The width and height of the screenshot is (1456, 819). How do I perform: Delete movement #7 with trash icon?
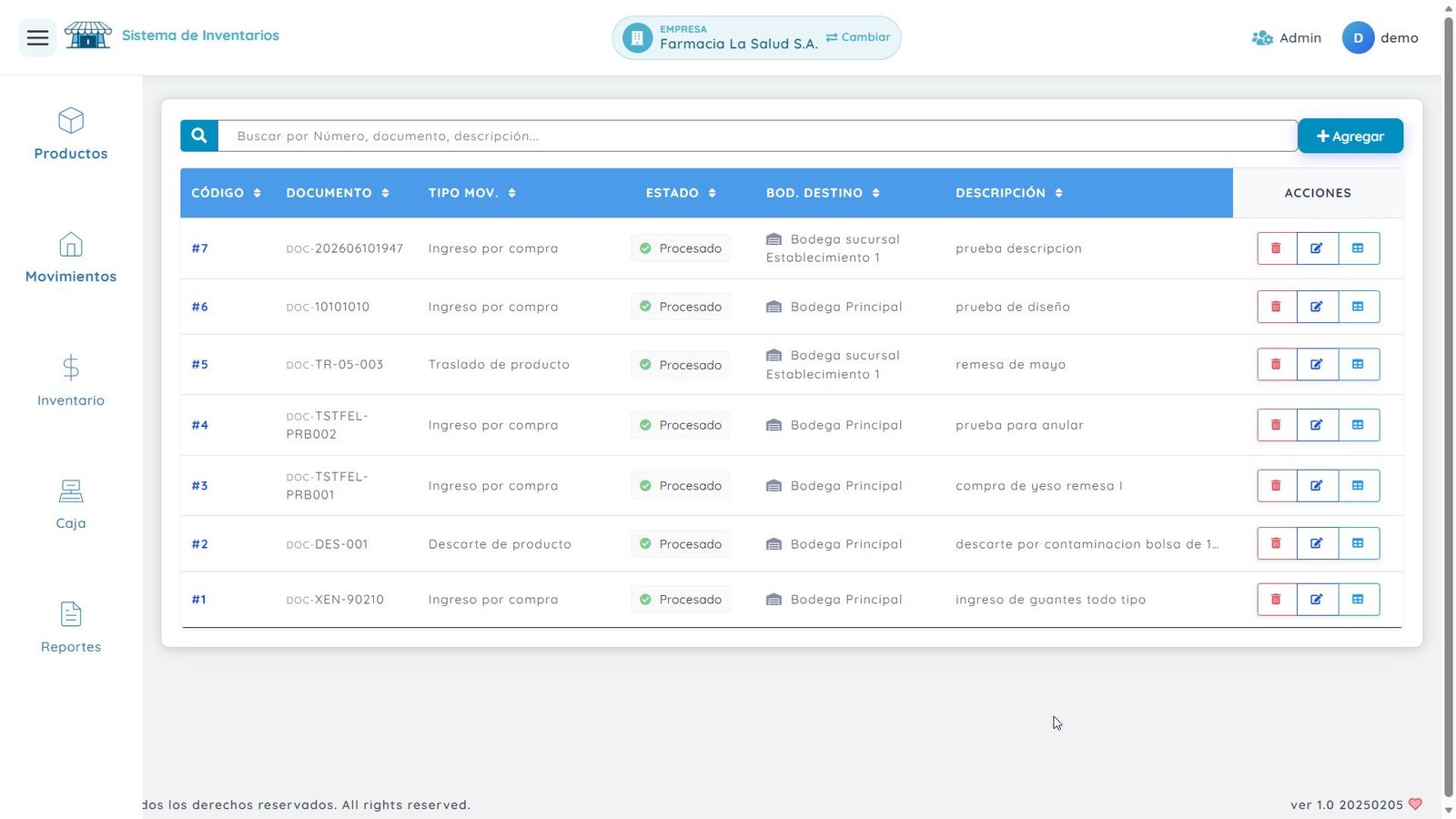(1276, 248)
